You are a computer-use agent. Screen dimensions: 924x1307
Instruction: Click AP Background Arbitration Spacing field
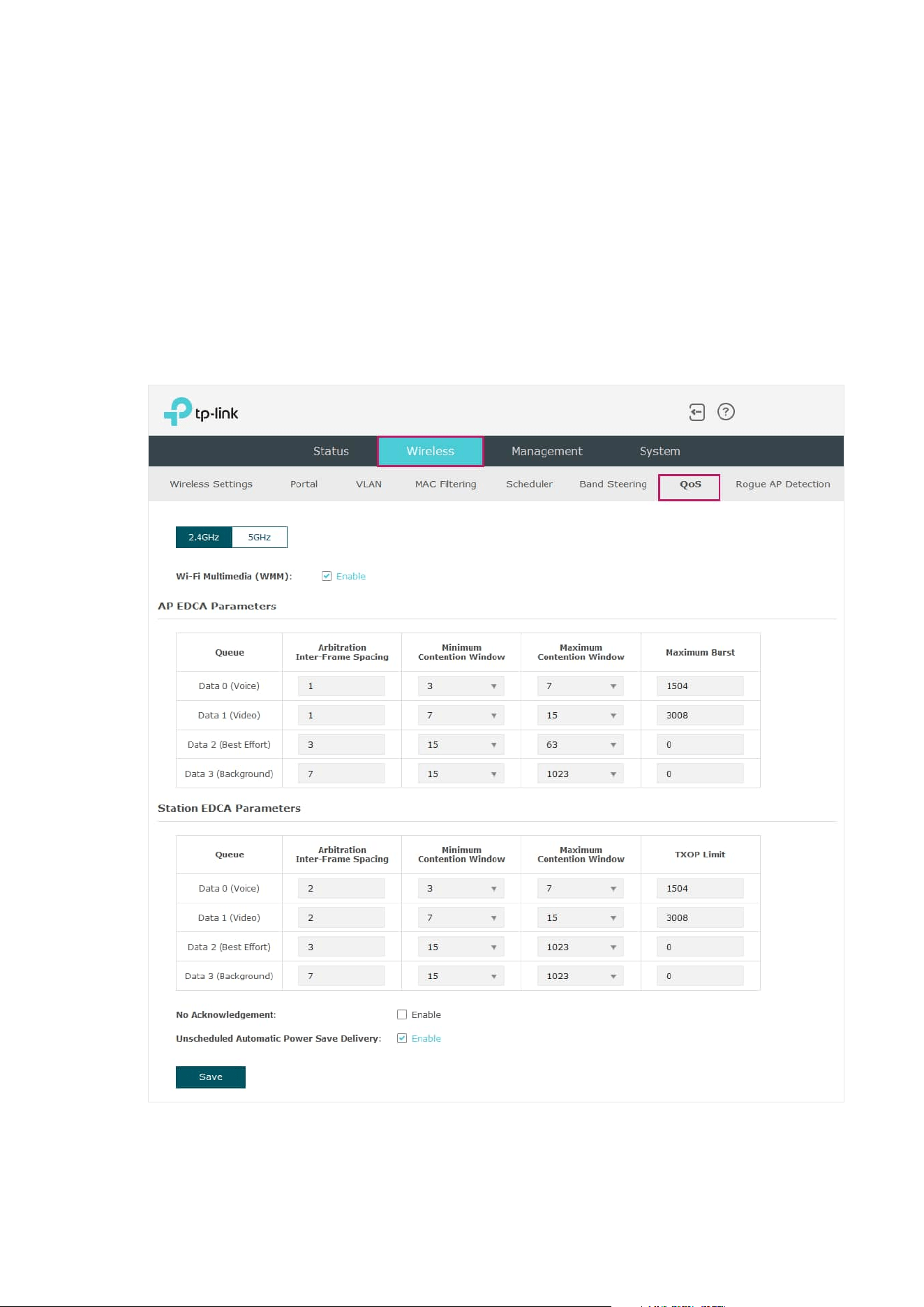tap(341, 774)
